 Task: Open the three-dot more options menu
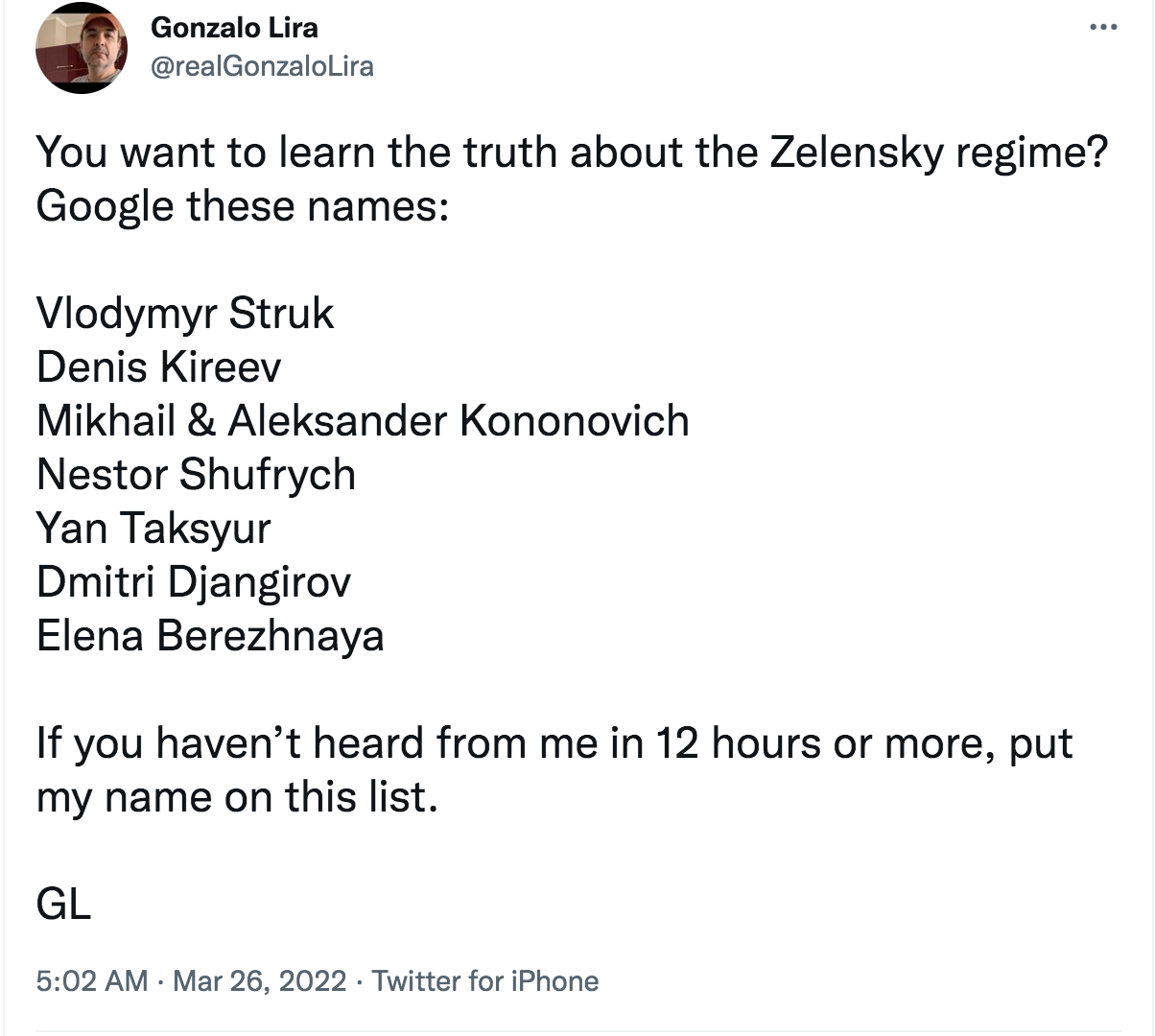tap(1104, 27)
